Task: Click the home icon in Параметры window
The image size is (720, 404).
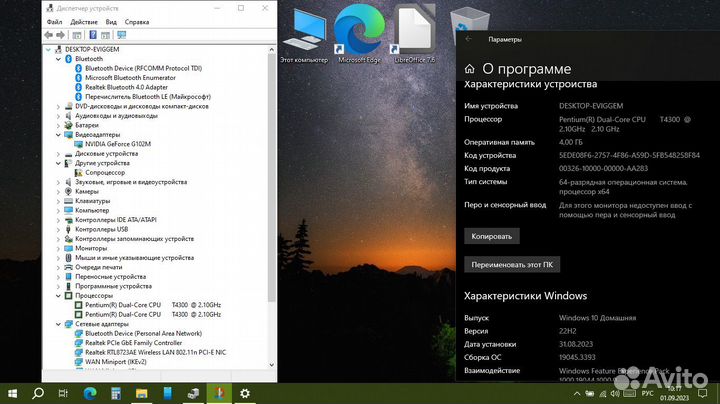Action: (x=469, y=69)
